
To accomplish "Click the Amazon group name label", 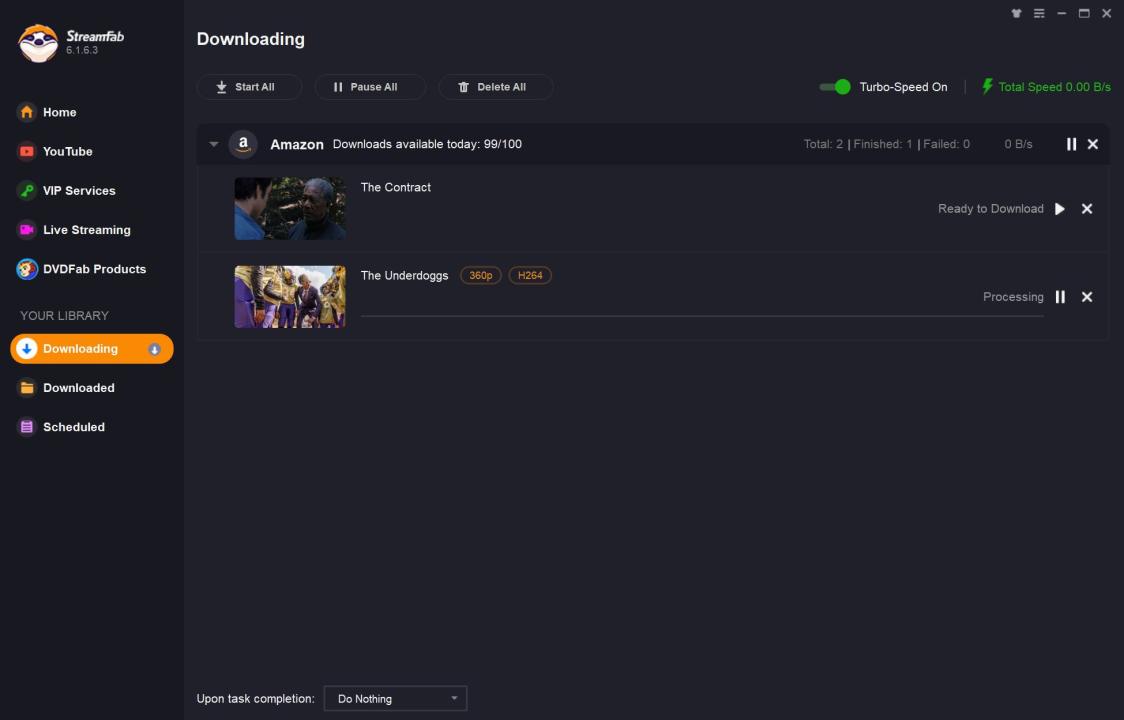I will tap(297, 144).
